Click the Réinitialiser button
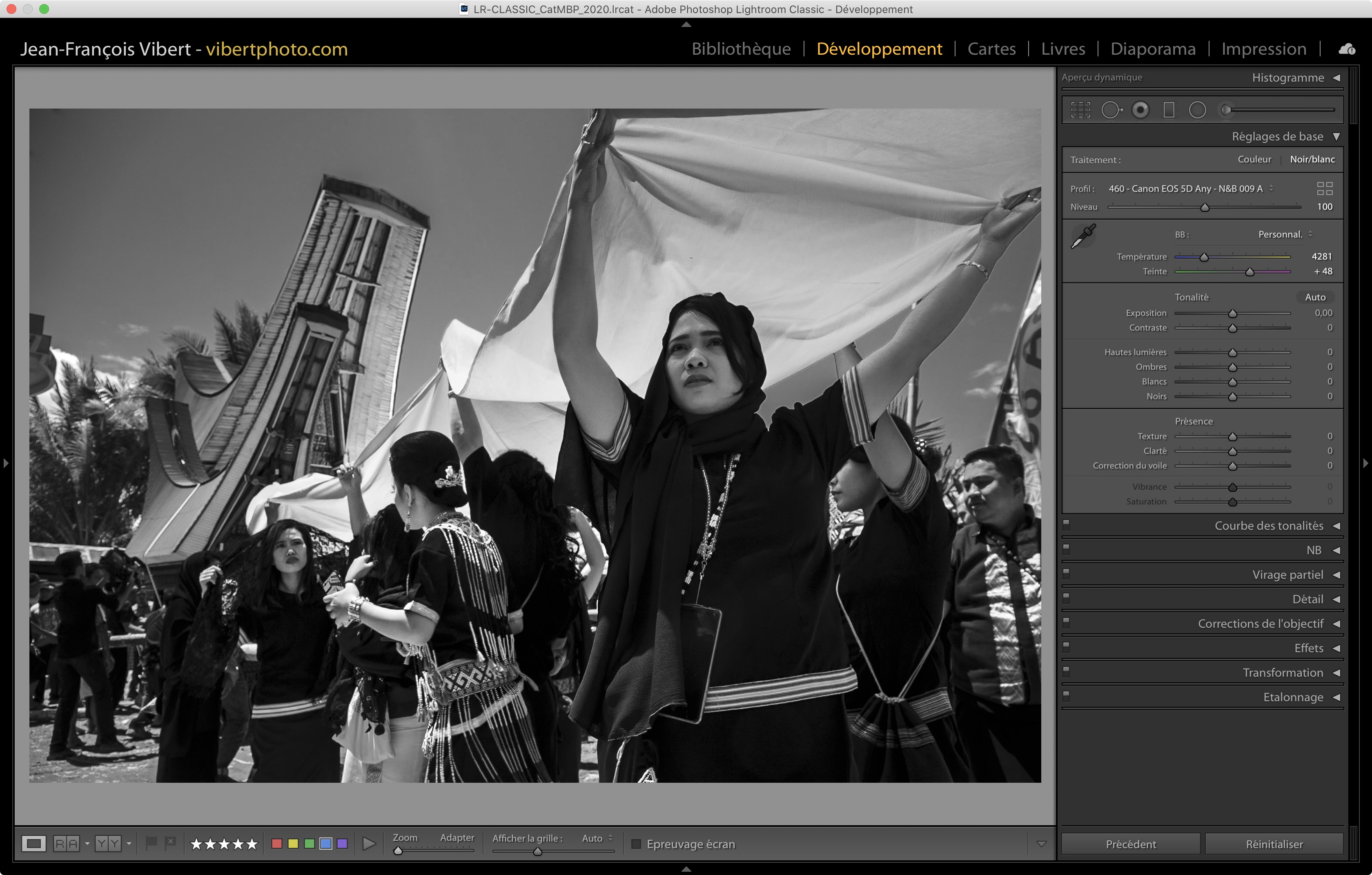Image resolution: width=1372 pixels, height=875 pixels. click(x=1274, y=844)
